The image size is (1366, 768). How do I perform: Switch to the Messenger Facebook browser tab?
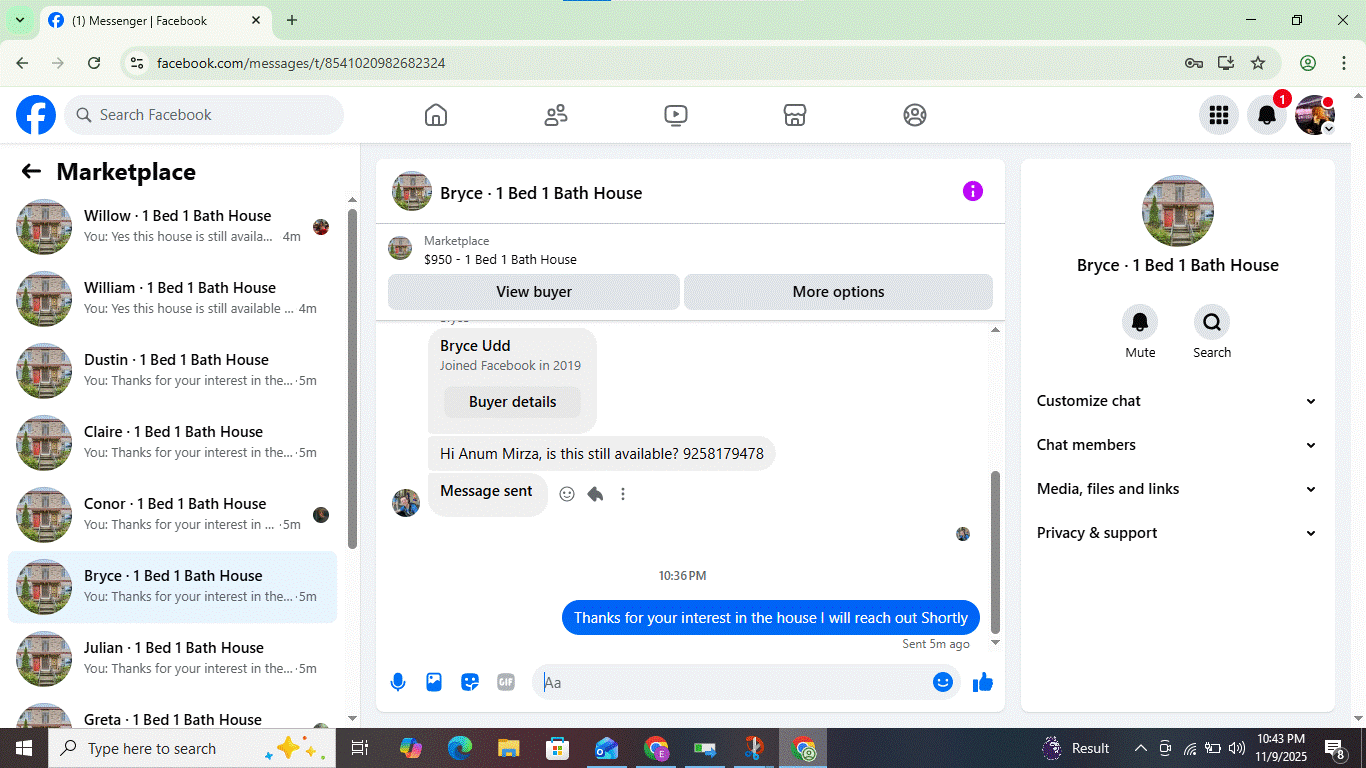[154, 20]
